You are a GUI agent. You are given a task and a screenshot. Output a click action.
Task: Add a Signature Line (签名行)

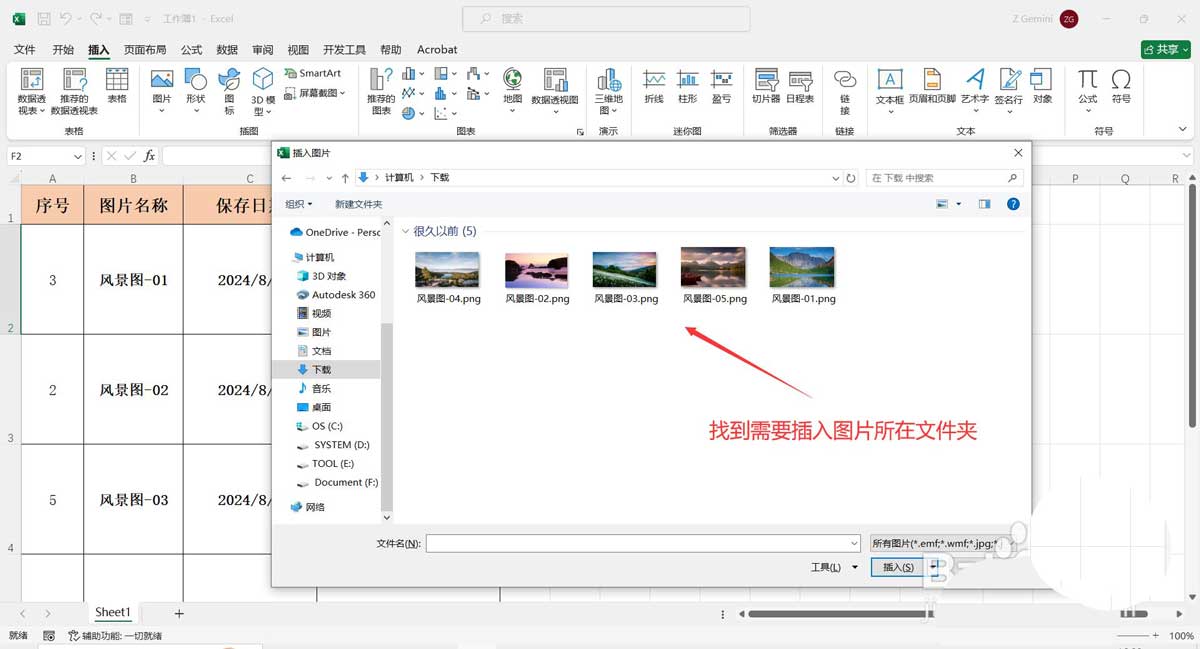(1009, 91)
